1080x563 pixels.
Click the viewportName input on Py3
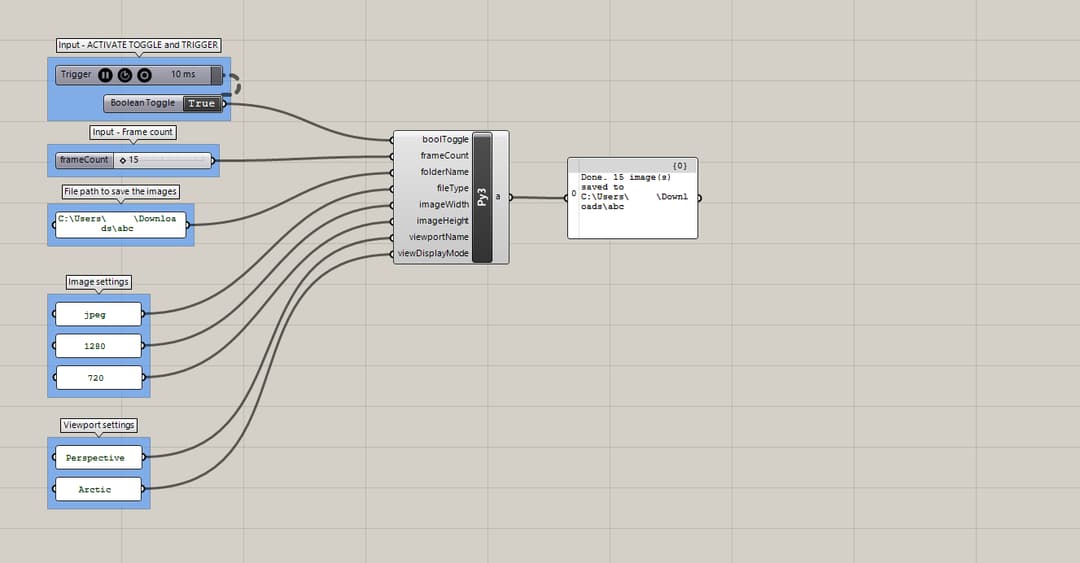(x=439, y=237)
